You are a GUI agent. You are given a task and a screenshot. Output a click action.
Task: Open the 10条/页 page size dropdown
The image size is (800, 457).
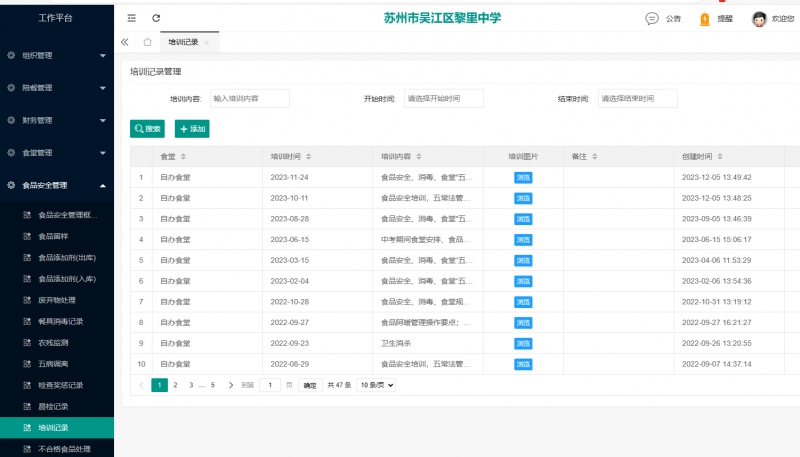click(x=377, y=385)
